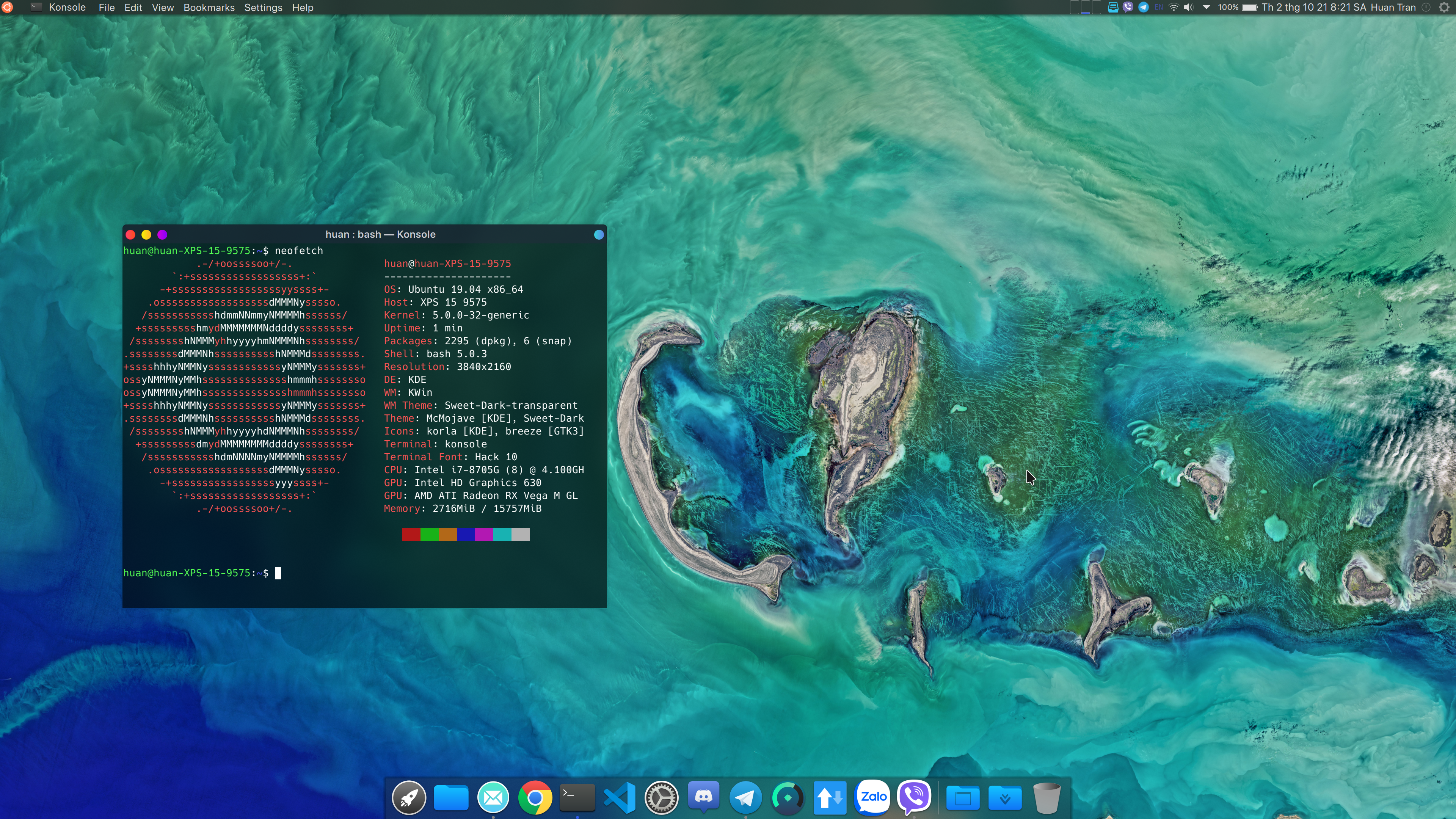Click the 'Kernel: 5.0.0-32-generic' line

coord(457,315)
